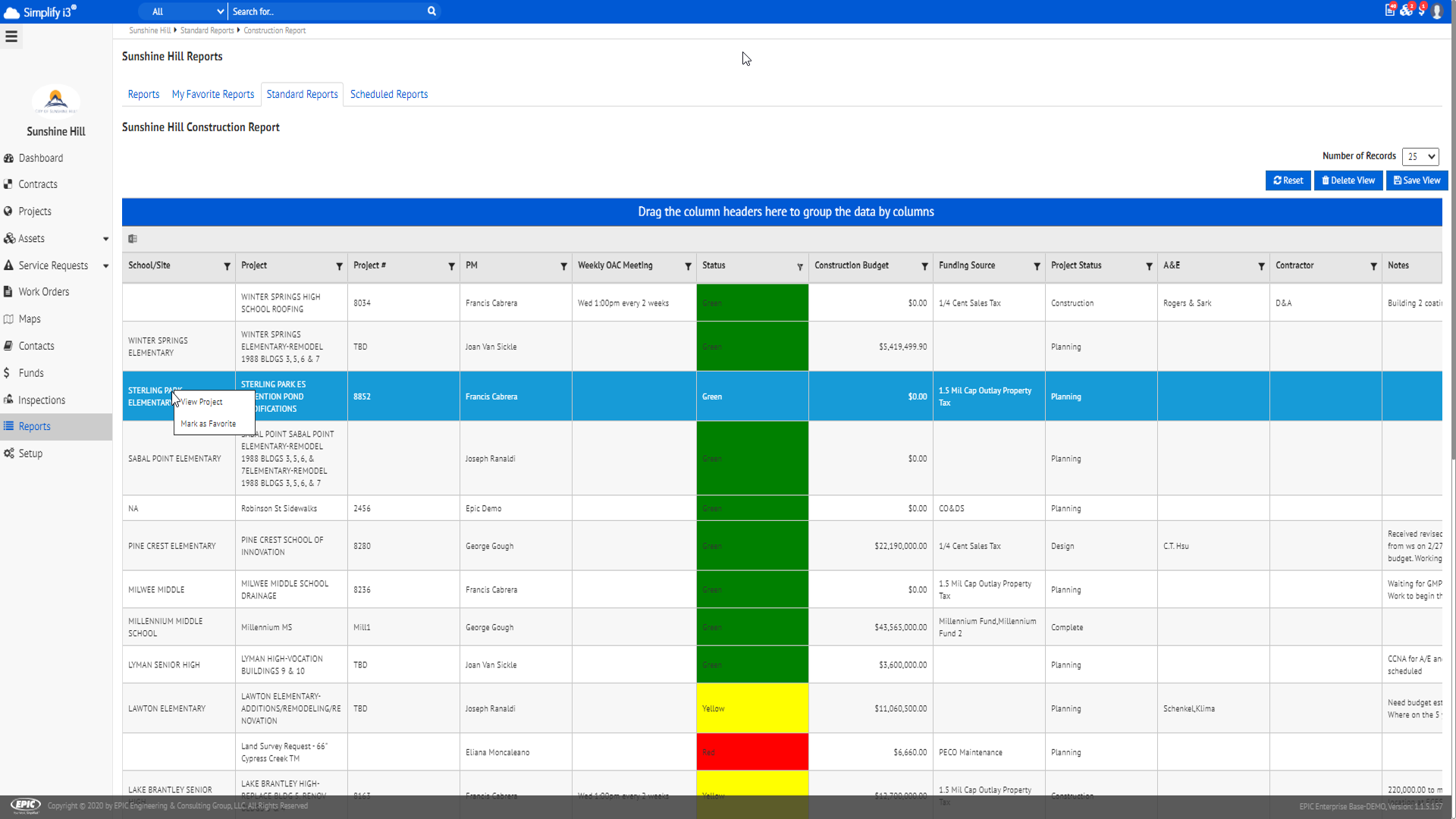Expand the search scope 'All' dropdown
This screenshot has height=819, width=1456.
tap(187, 11)
